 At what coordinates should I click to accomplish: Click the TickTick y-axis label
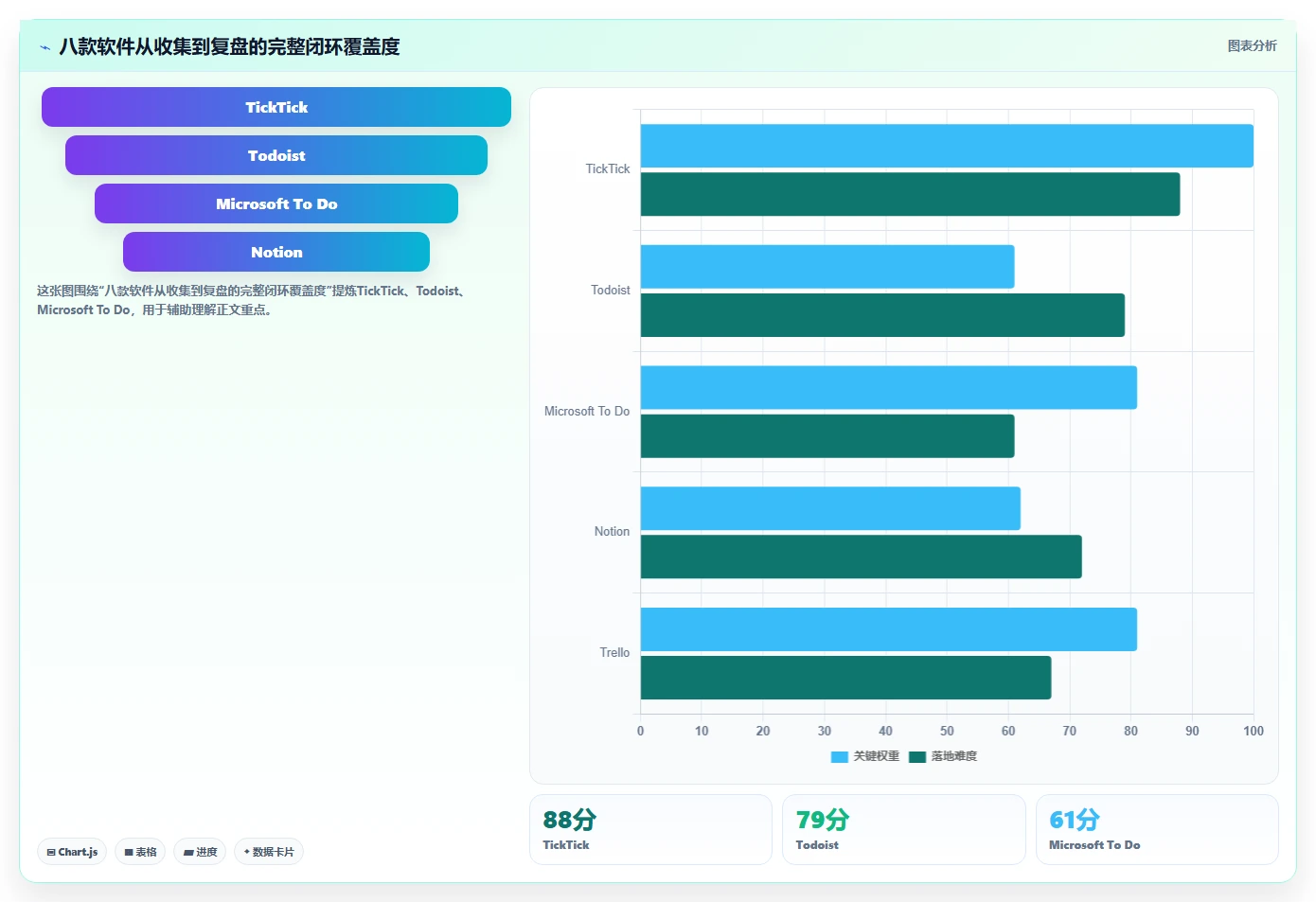pyautogui.click(x=607, y=169)
